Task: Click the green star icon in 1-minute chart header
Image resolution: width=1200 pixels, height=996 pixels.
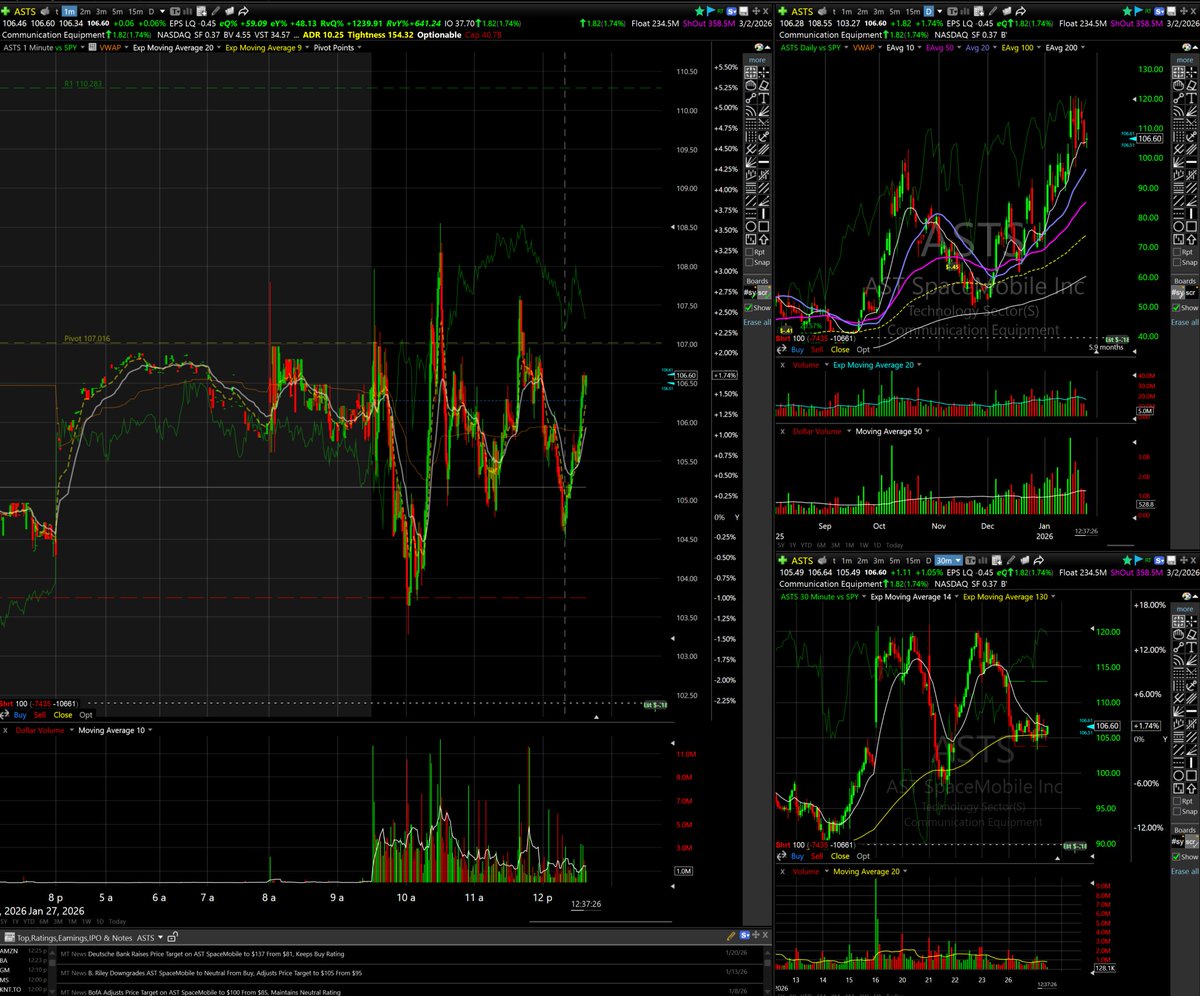Action: tap(699, 11)
